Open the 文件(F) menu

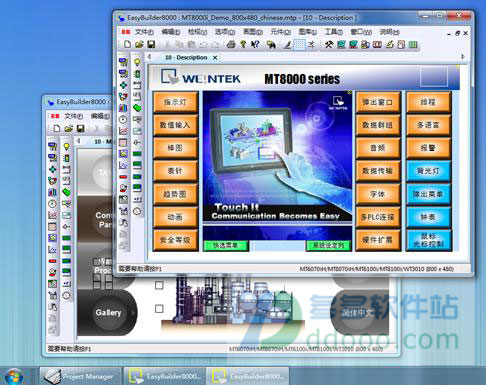[144, 32]
